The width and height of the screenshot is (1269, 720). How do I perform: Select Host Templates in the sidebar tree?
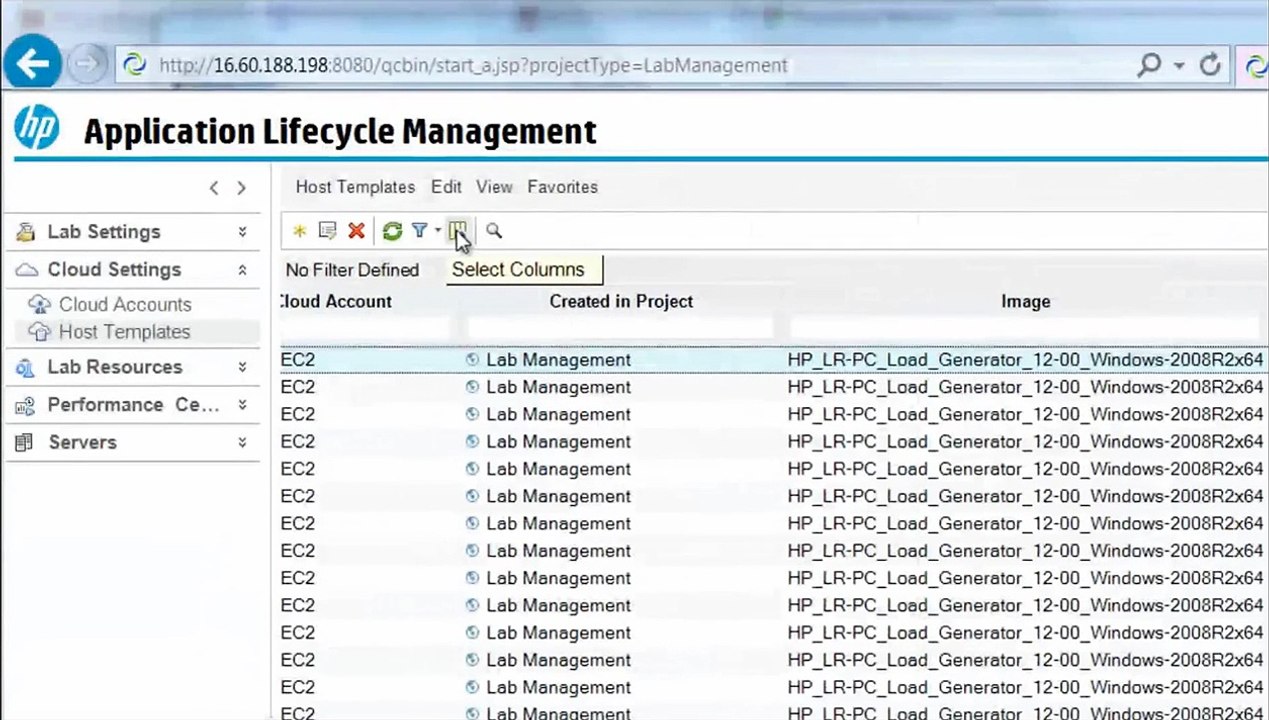tap(124, 332)
